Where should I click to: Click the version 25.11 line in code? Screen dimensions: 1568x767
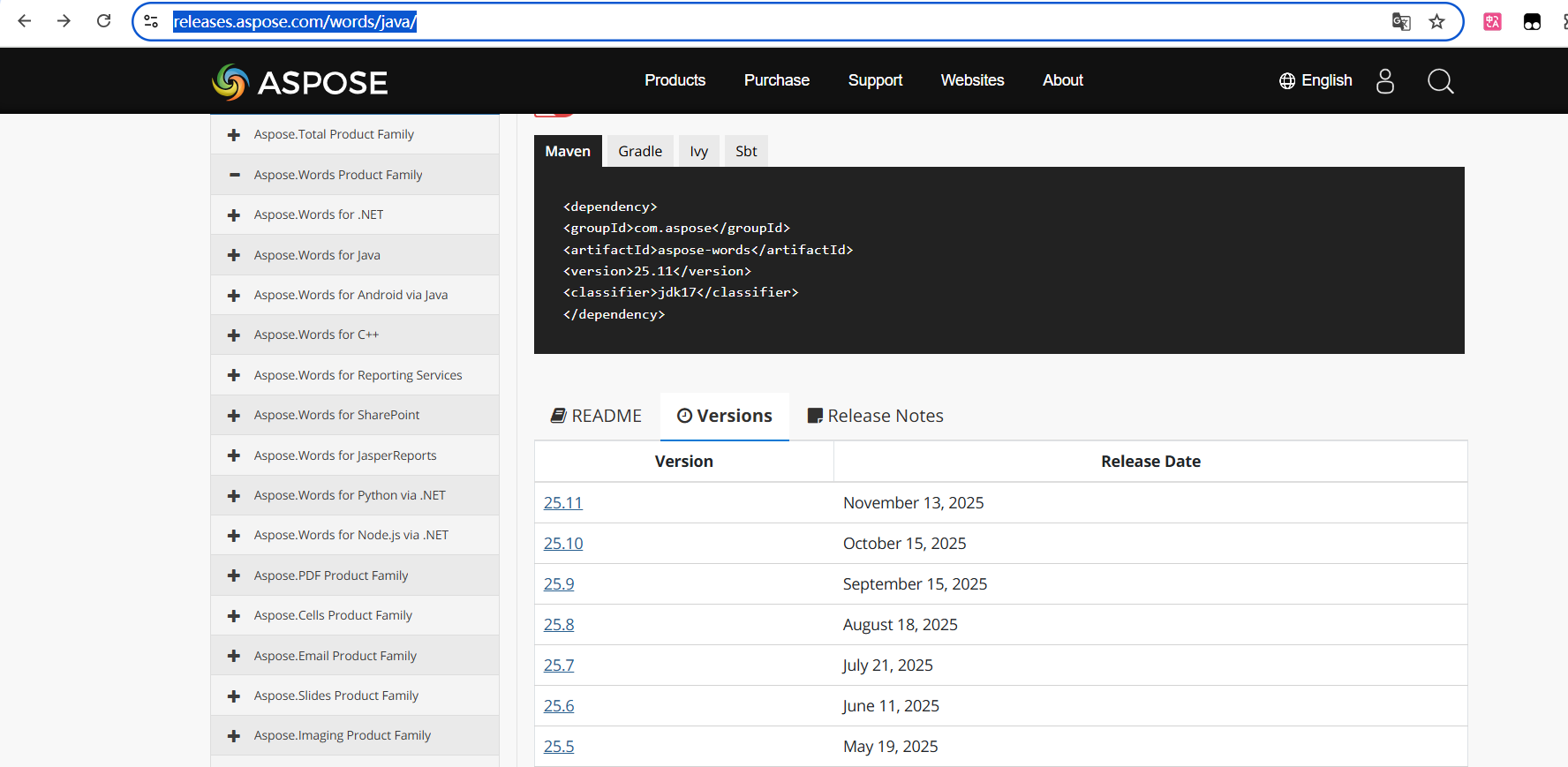tap(657, 271)
